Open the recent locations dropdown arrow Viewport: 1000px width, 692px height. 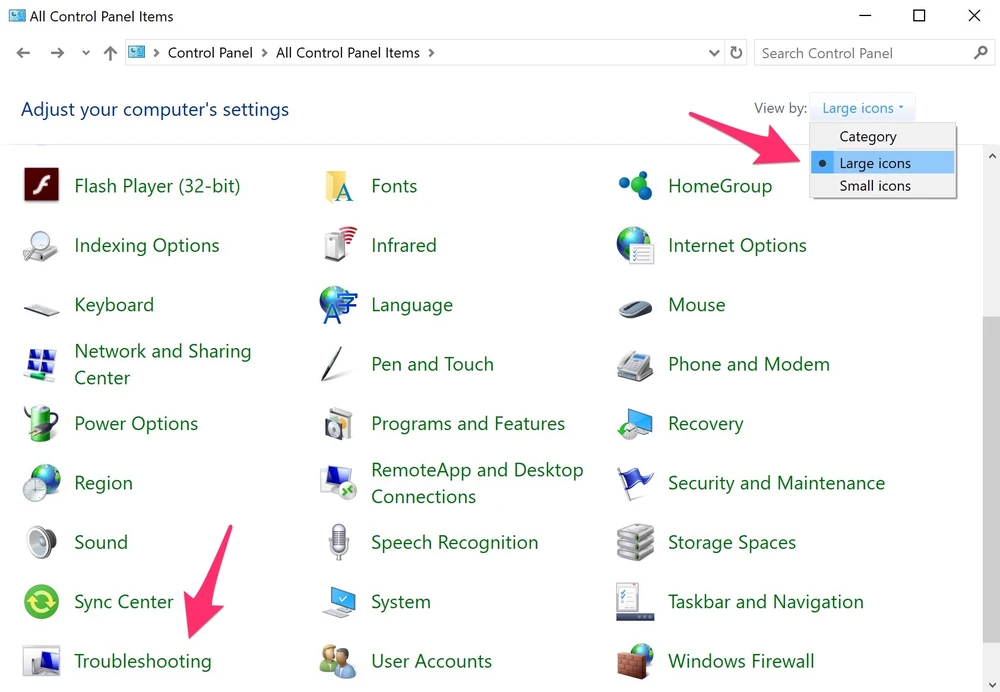(x=86, y=53)
